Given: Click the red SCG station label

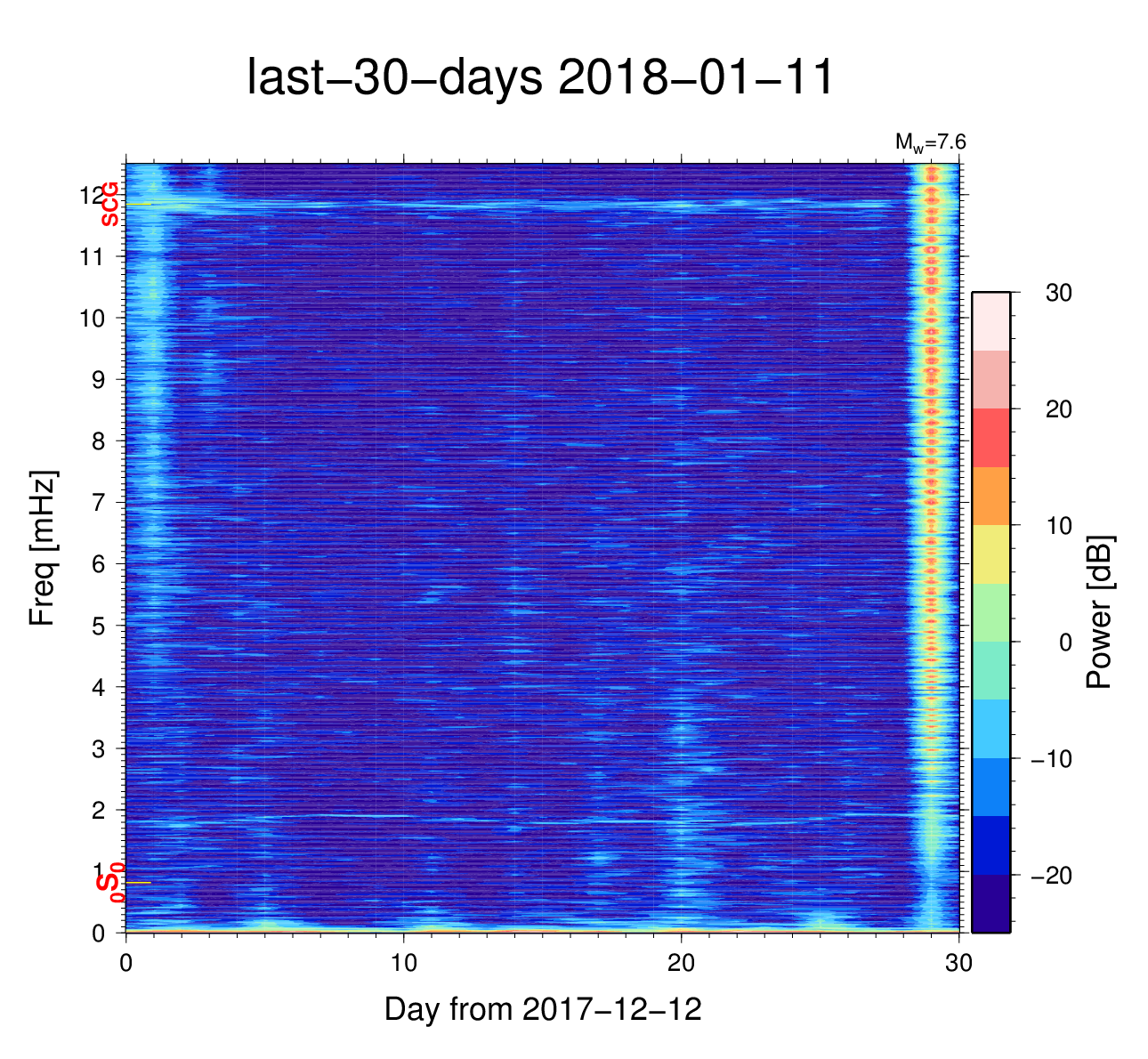Looking at the screenshot, I should point(109,205).
